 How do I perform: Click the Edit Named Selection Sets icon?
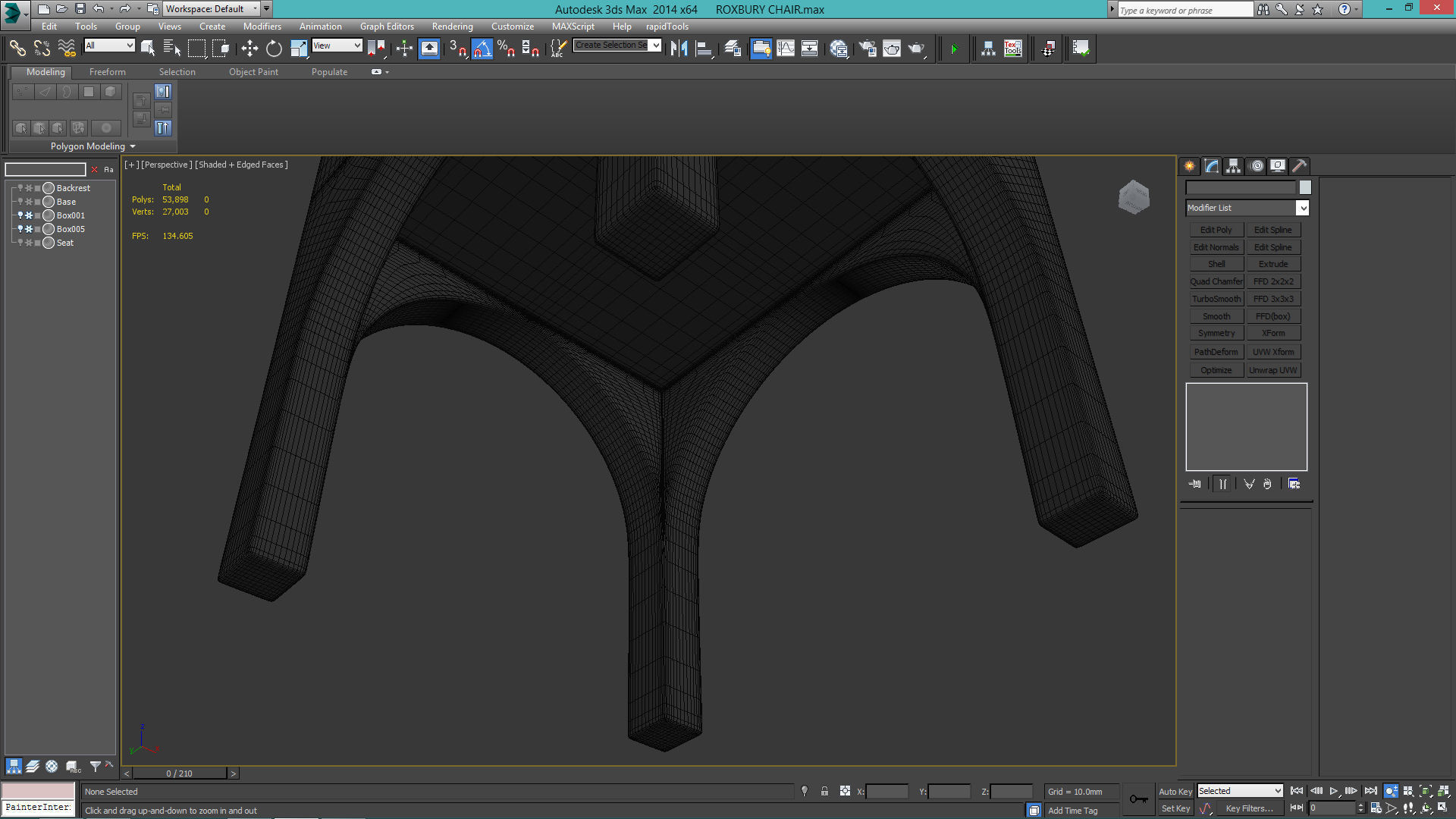[x=557, y=49]
